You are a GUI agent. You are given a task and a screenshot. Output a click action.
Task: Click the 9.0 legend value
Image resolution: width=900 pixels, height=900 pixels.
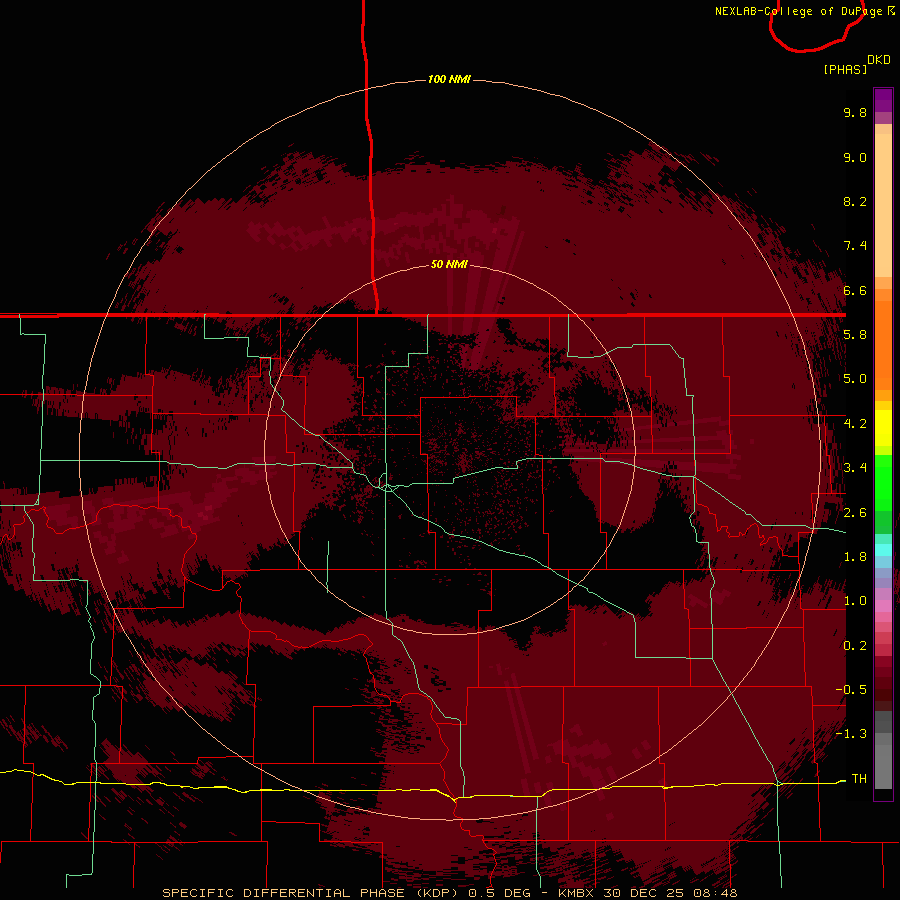pos(855,157)
